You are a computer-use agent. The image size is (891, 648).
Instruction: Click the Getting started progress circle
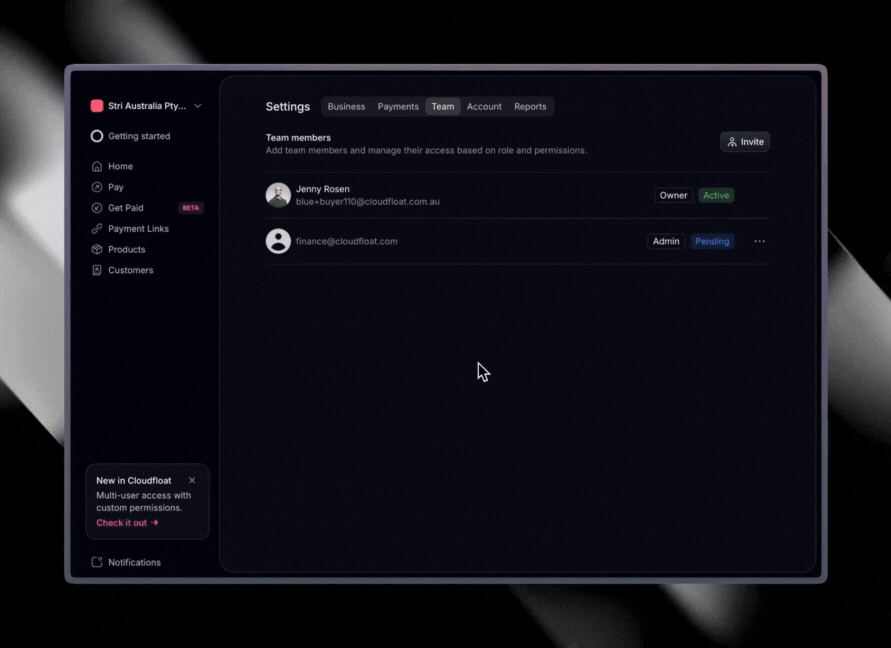click(97, 136)
